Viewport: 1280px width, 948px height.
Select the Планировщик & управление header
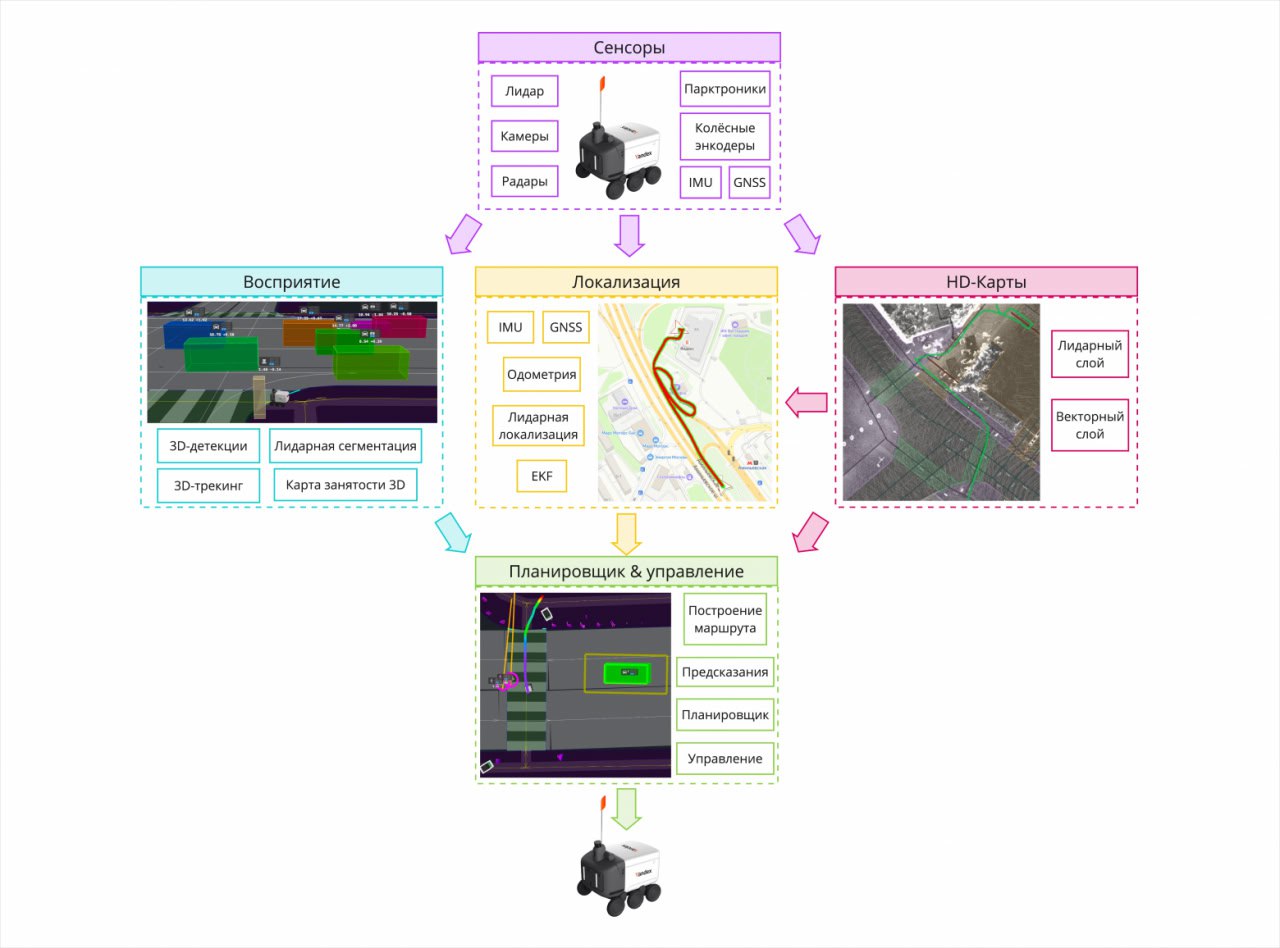[626, 571]
